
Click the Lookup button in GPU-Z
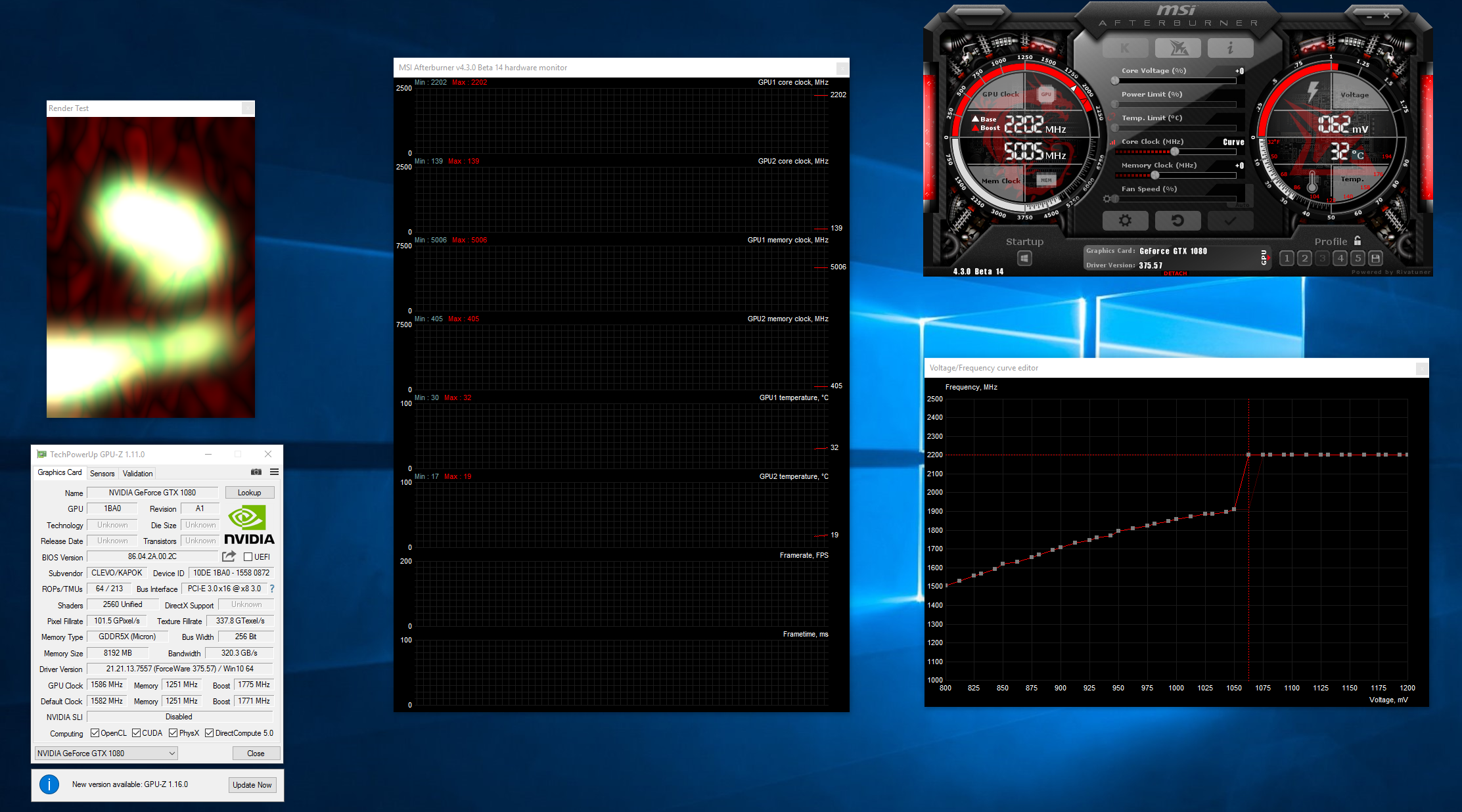click(x=250, y=493)
